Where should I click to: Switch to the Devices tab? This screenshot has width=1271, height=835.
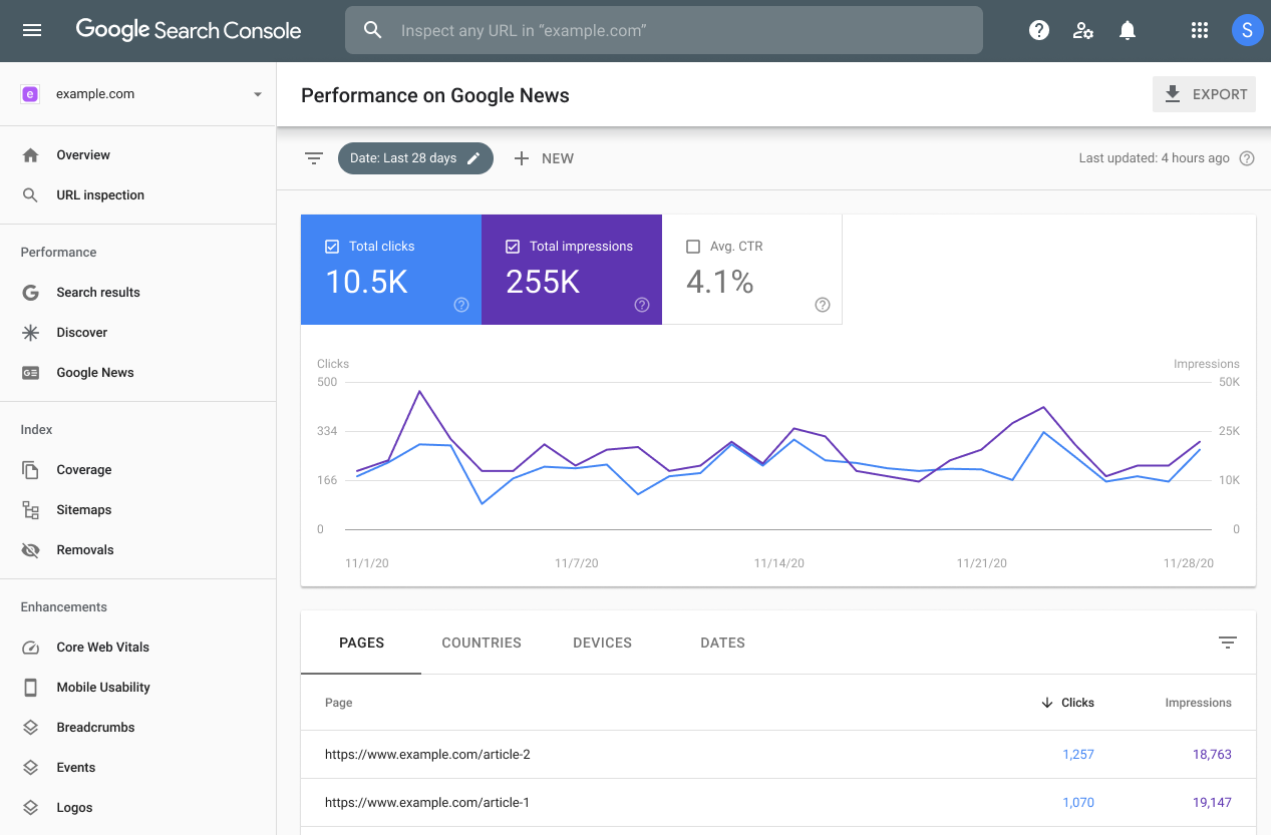(602, 643)
